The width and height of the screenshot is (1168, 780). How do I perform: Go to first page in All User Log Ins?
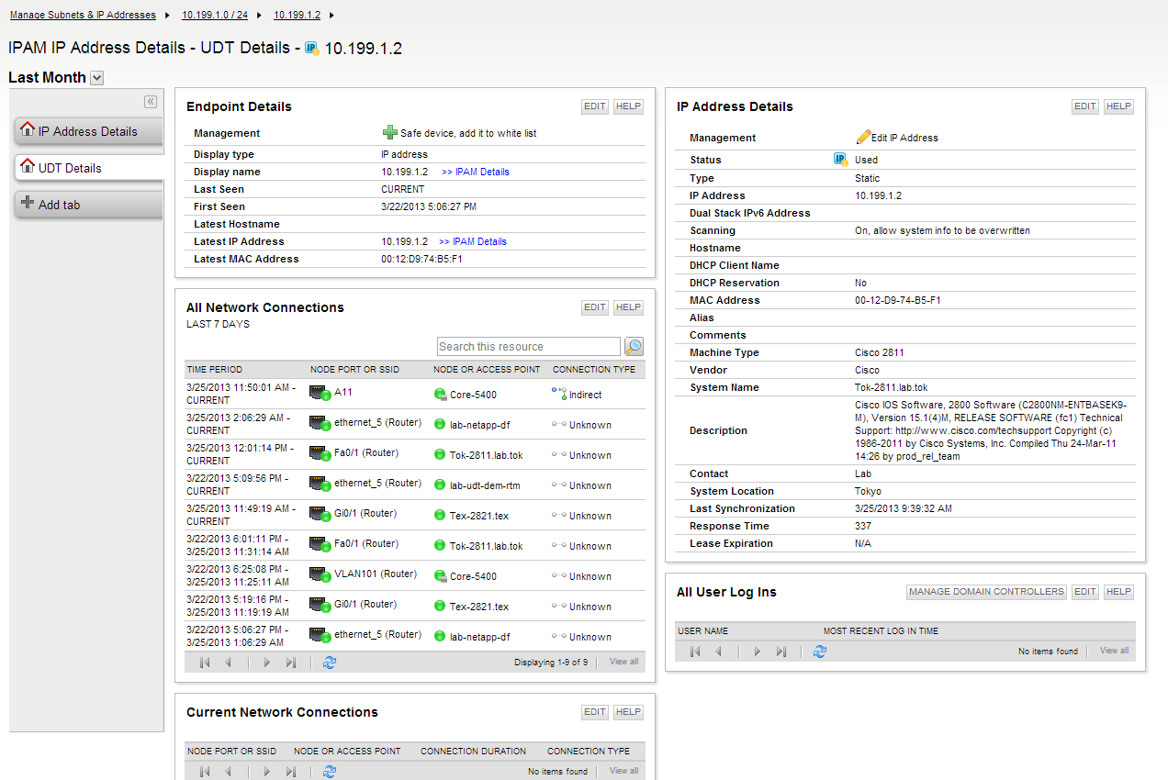695,652
